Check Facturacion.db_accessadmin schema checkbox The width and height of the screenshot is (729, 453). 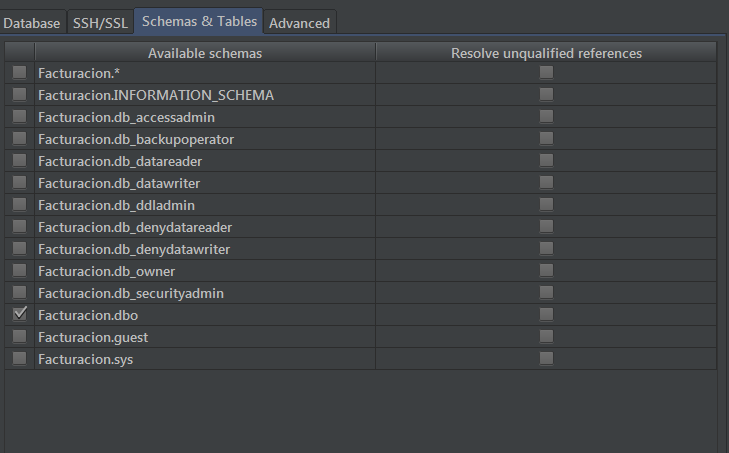tap(19, 116)
